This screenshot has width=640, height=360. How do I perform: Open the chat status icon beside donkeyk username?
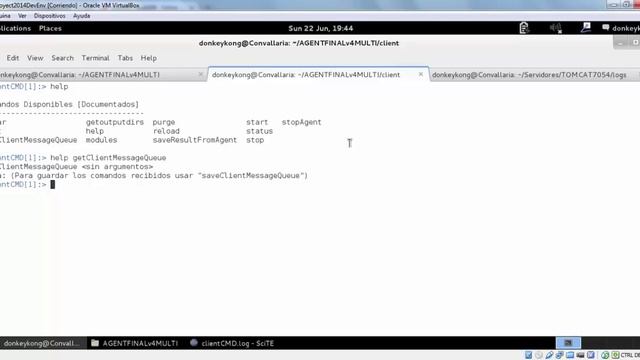pos(606,28)
